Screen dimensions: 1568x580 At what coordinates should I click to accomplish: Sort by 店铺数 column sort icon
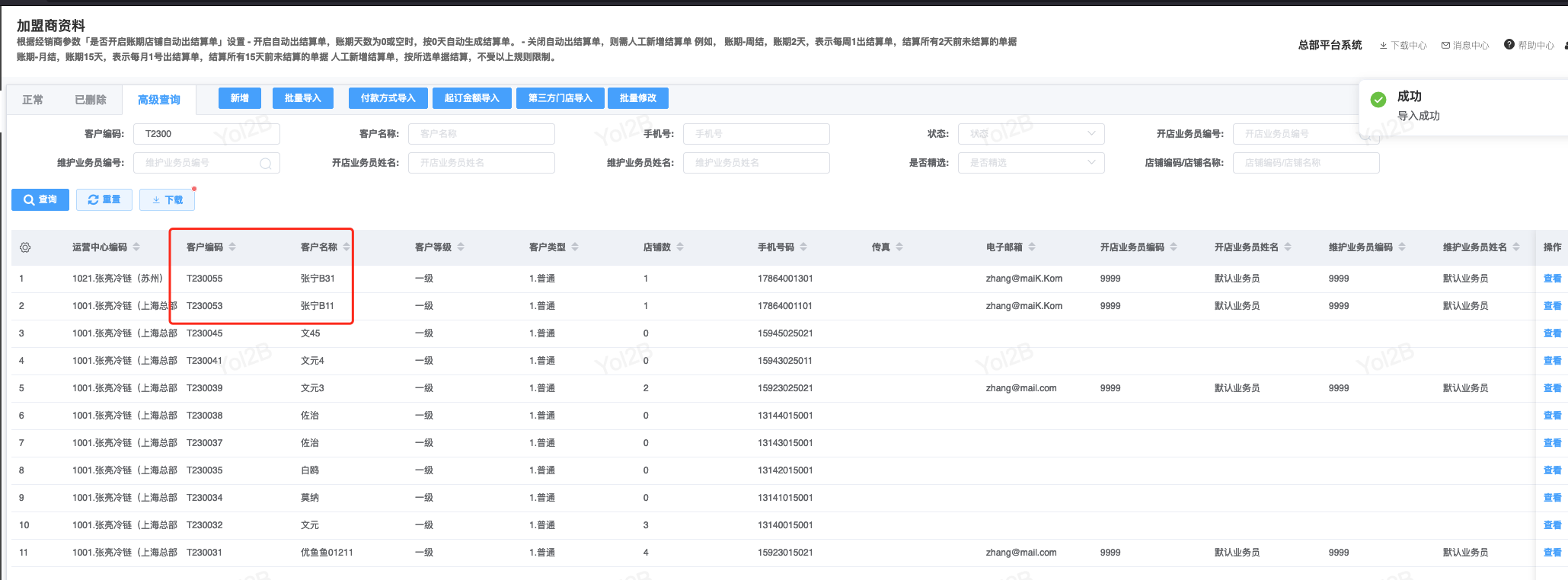click(x=680, y=247)
